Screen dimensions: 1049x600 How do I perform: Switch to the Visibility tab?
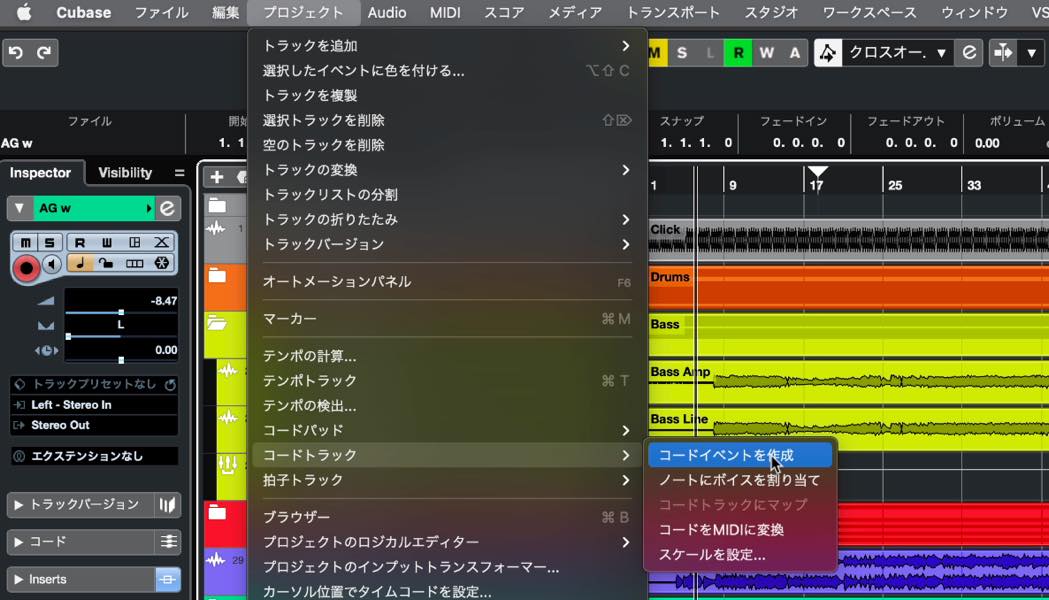pos(125,173)
